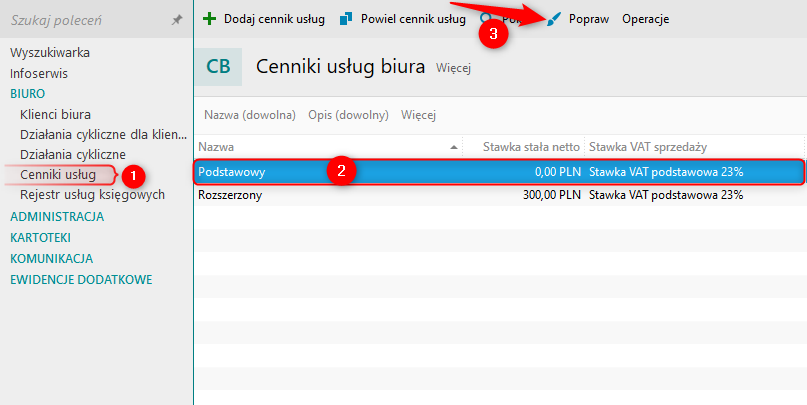
Task: Open the Operacje menu
Action: pos(645,20)
